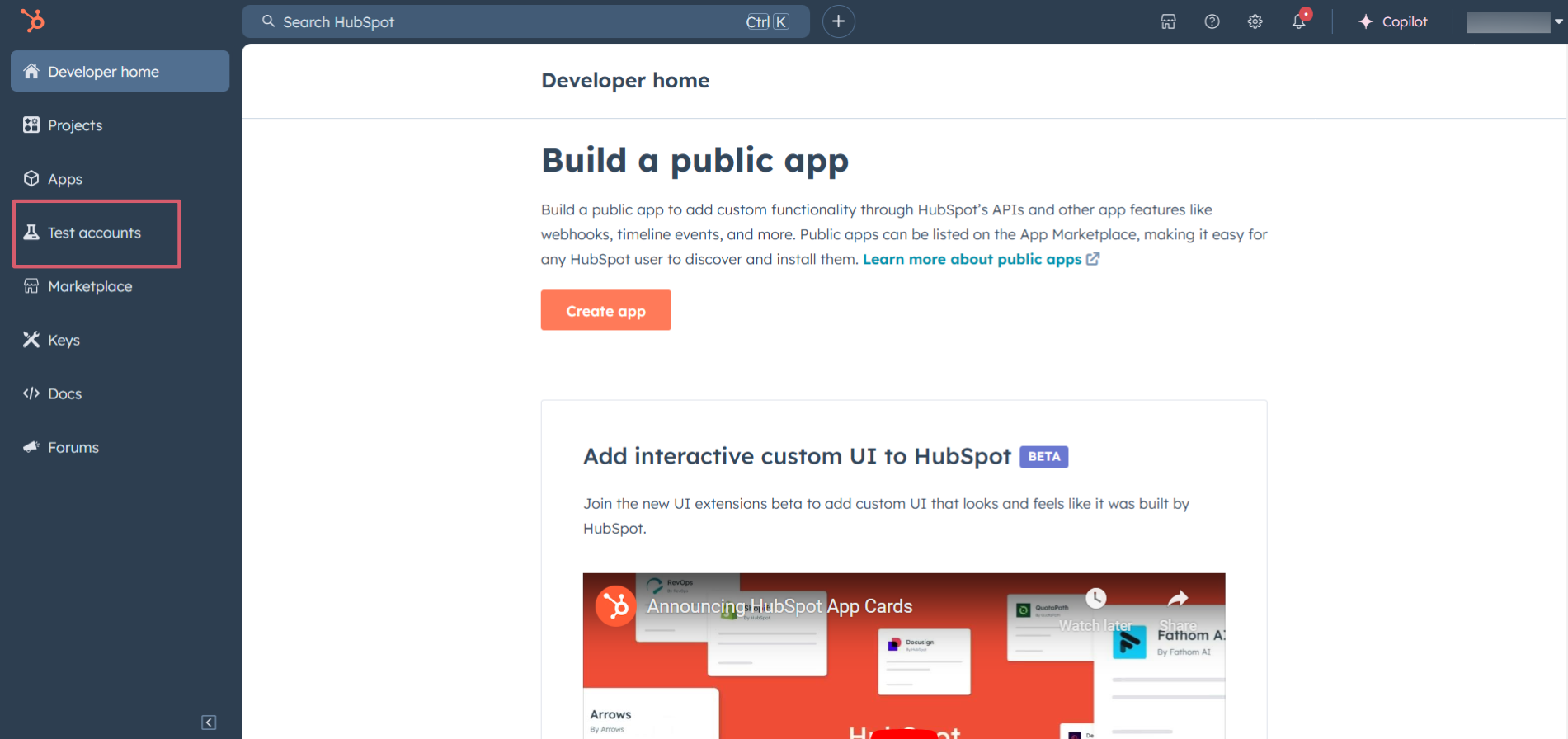Click the Developer home page heading
Viewport: 1568px width, 739px height.
click(625, 80)
